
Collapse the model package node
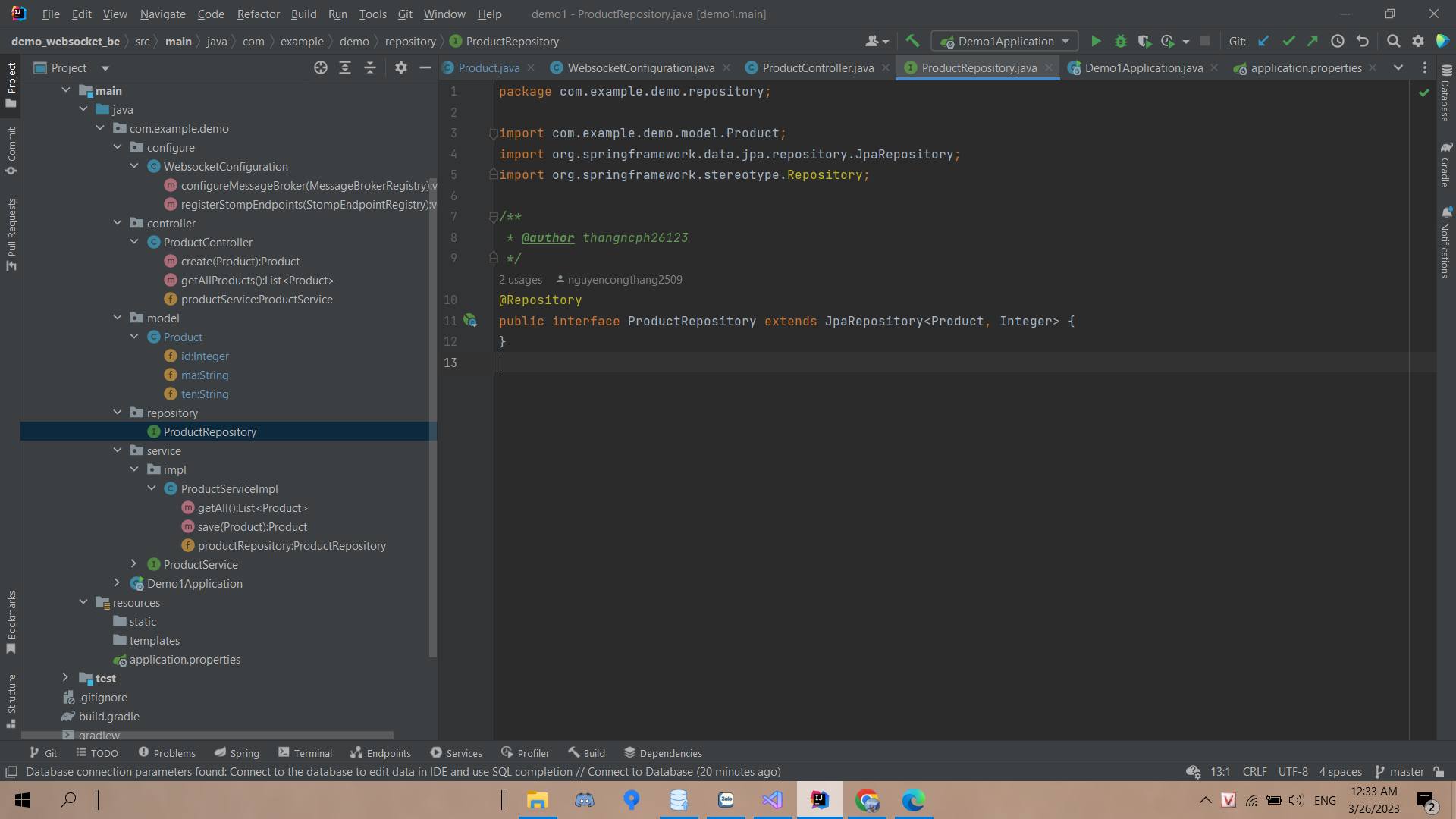118,318
